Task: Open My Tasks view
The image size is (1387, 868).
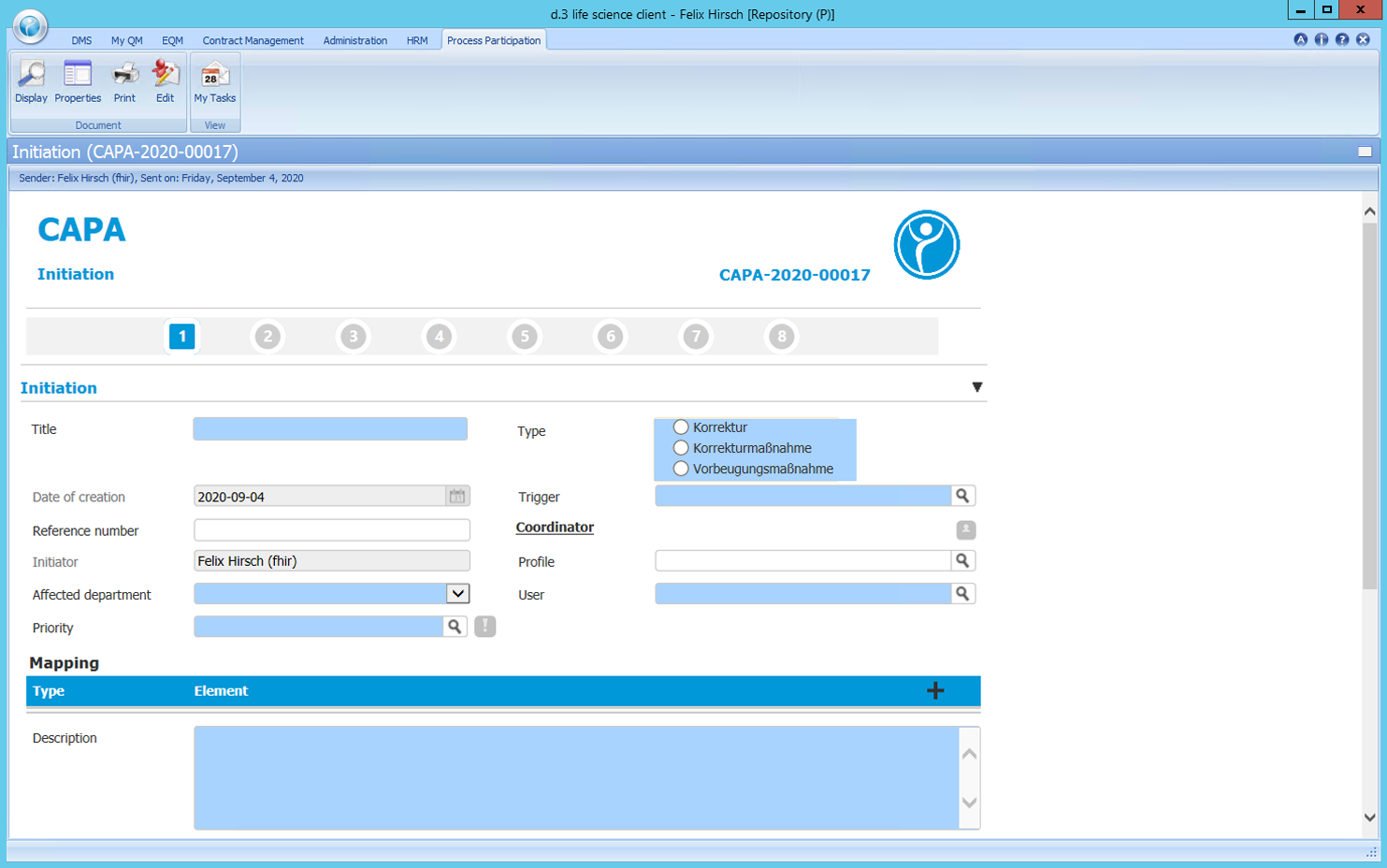Action: 214,82
